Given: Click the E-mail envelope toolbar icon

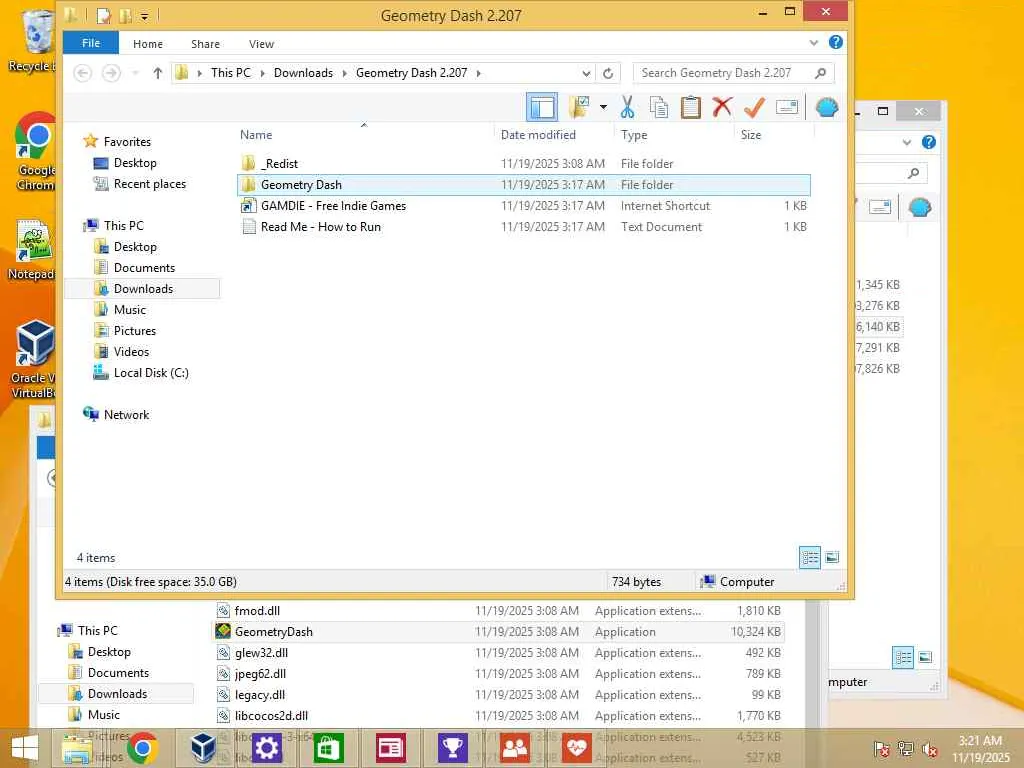Looking at the screenshot, I should click(786, 107).
